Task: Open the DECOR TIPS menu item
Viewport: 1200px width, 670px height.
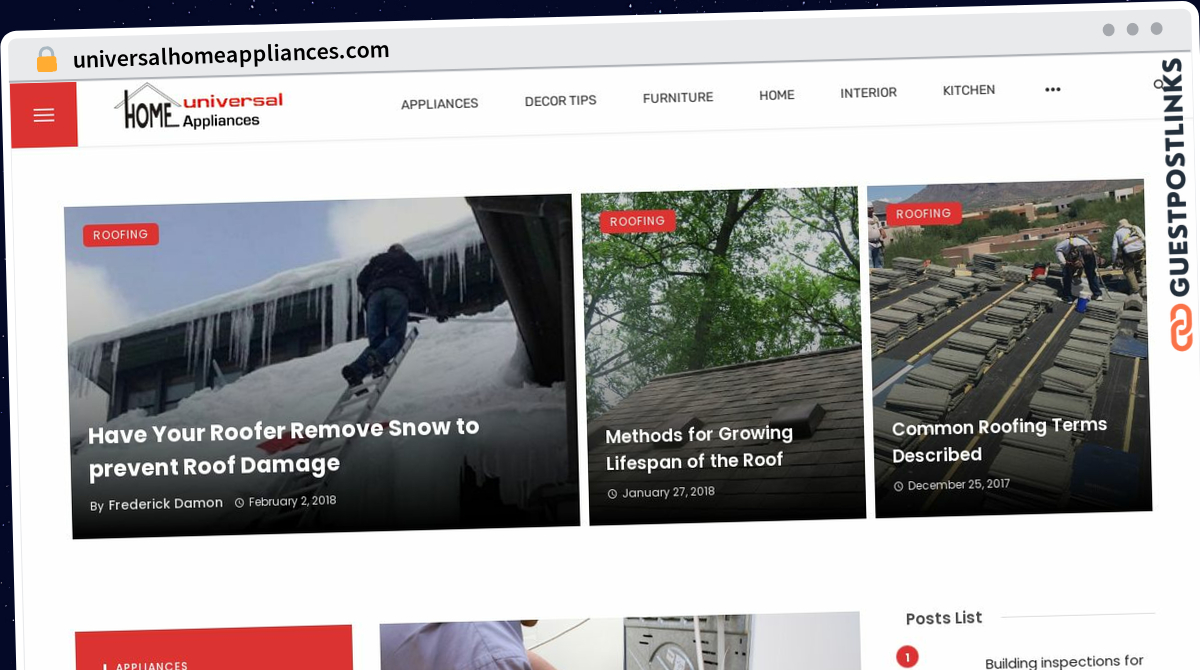Action: click(x=560, y=100)
